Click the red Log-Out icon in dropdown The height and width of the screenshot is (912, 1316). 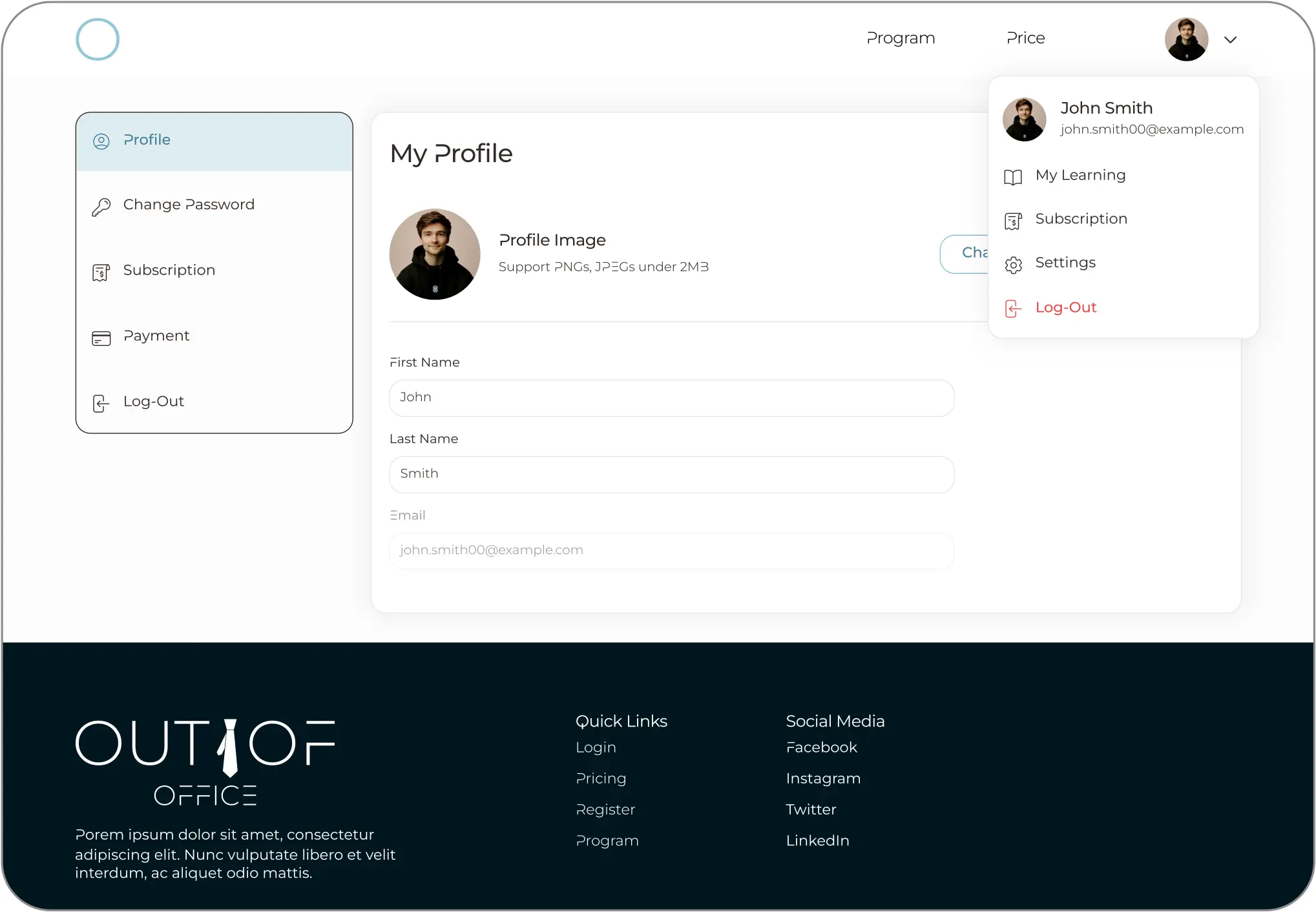pos(1013,309)
